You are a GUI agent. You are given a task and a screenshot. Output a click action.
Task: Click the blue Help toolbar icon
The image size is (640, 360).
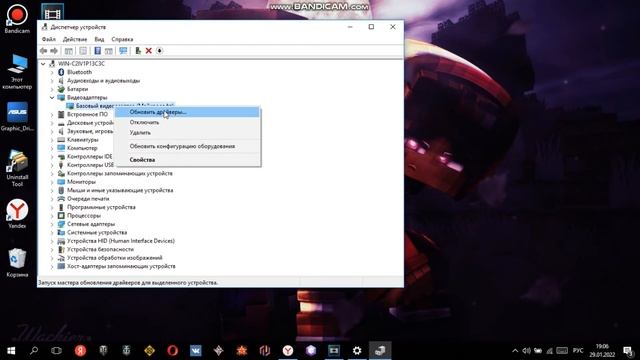pyautogui.click(x=98, y=51)
